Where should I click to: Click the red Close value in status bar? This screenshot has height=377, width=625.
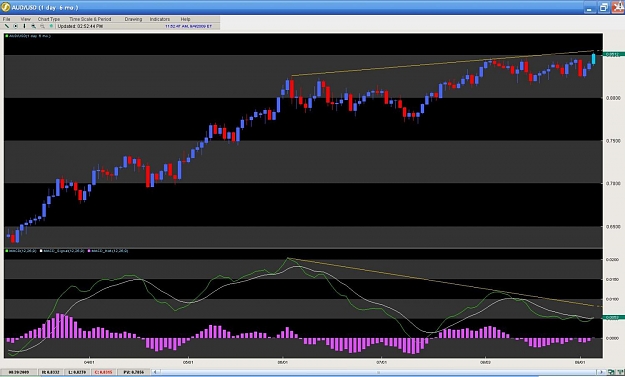[103, 372]
